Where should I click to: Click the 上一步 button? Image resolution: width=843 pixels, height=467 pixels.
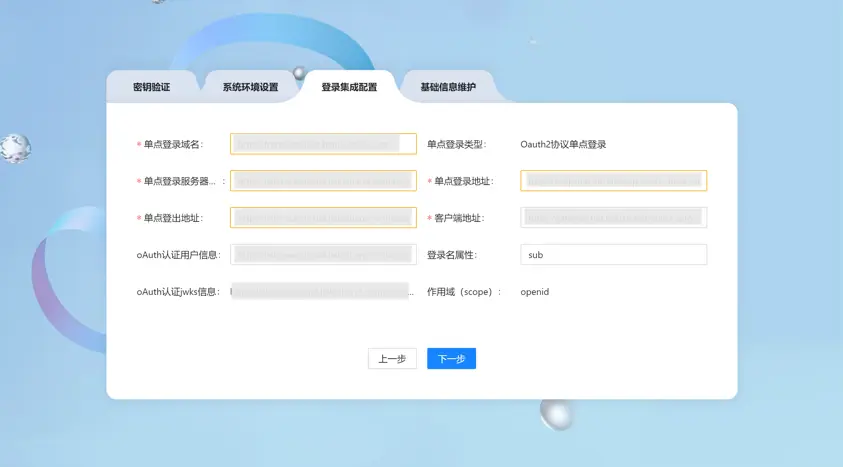392,358
